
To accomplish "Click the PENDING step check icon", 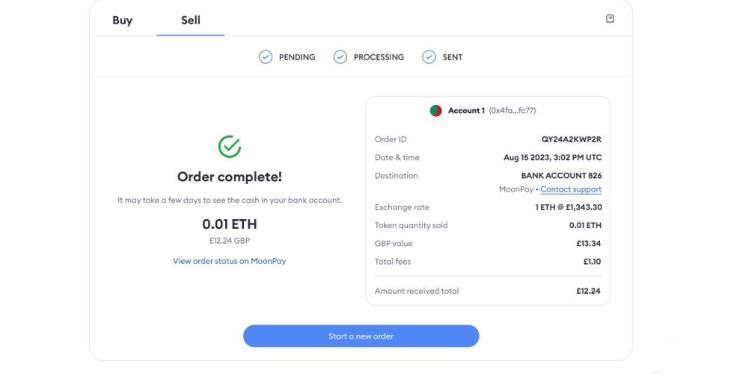I will pos(265,57).
